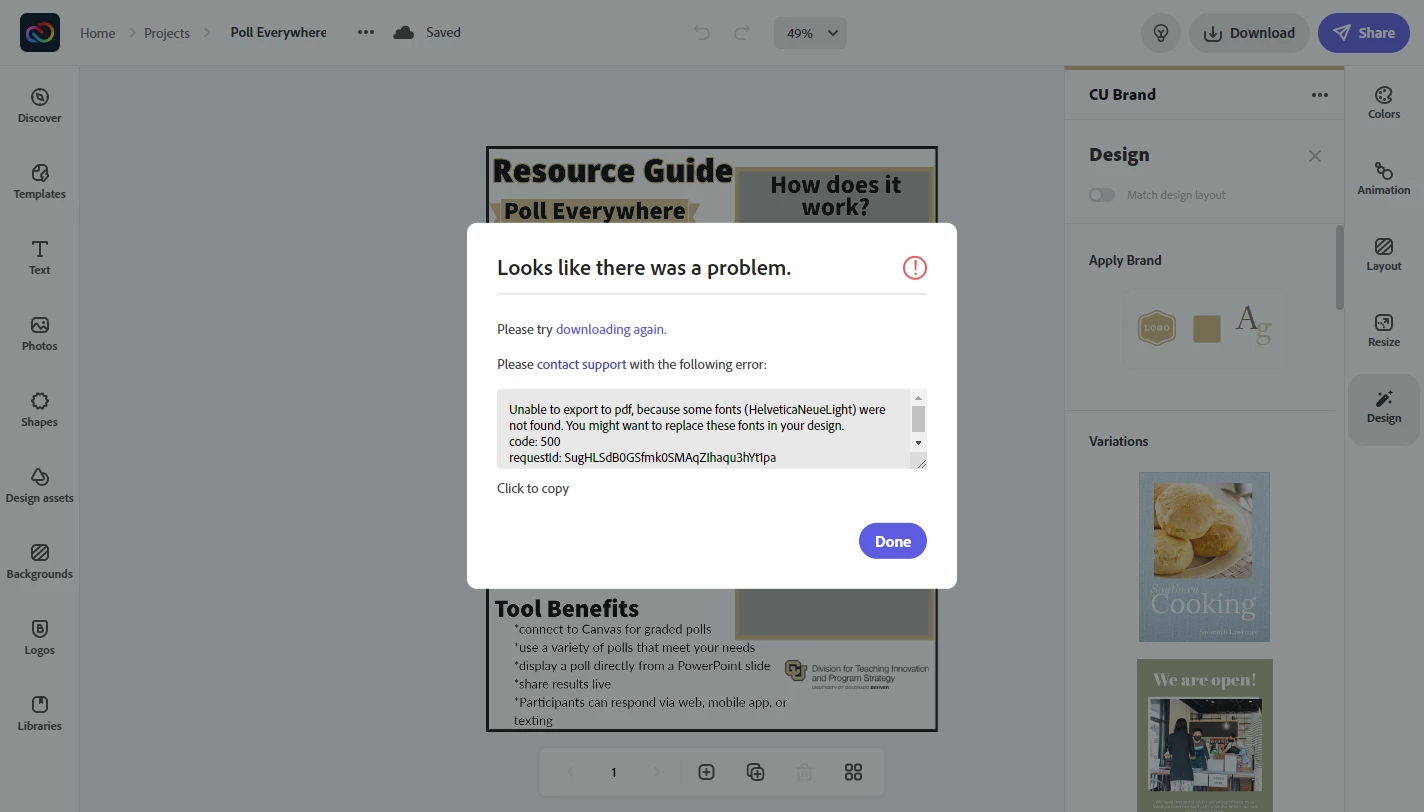
Task: Click the Download button
Action: tap(1249, 33)
